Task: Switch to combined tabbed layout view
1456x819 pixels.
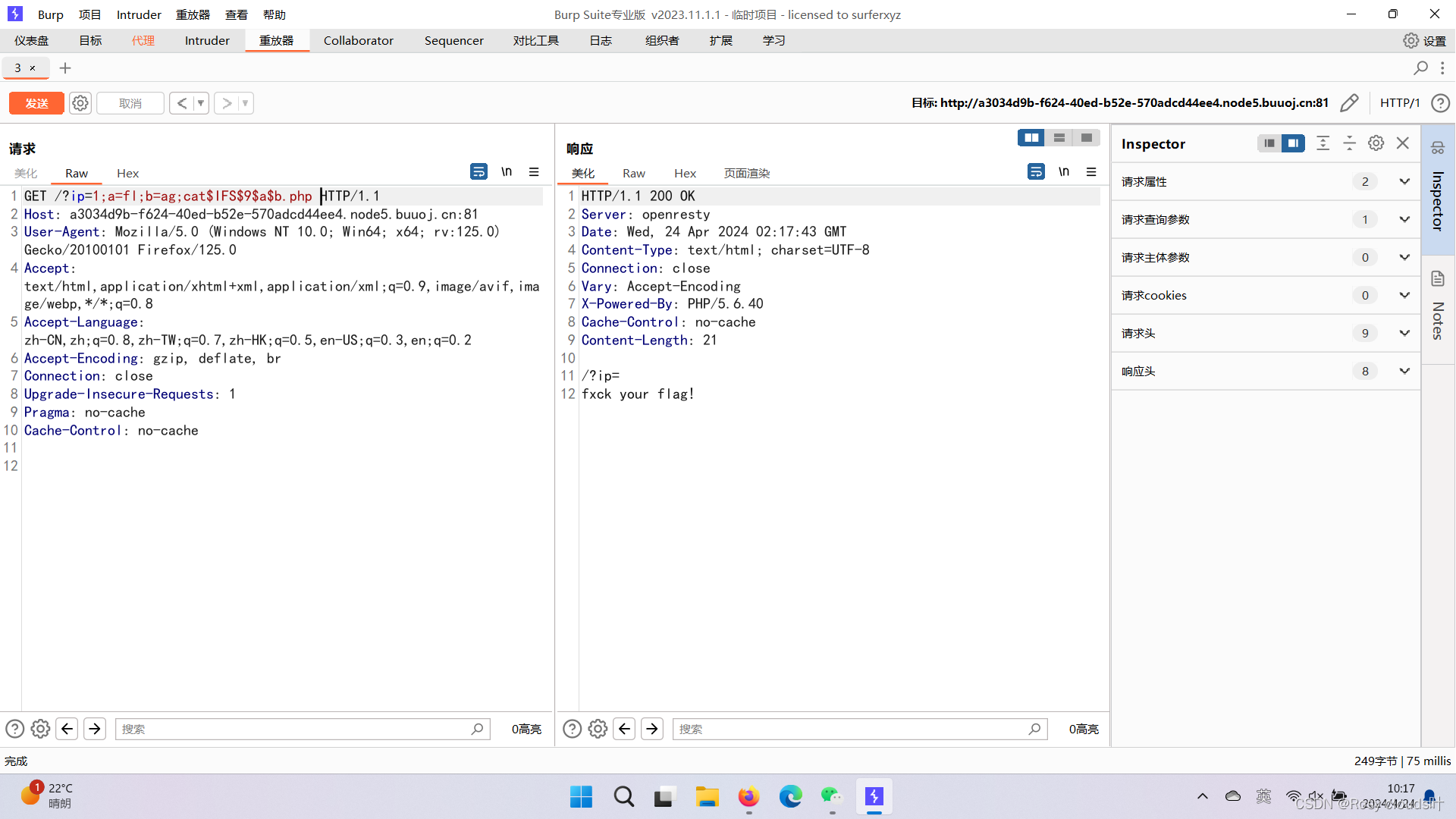Action: click(x=1087, y=137)
